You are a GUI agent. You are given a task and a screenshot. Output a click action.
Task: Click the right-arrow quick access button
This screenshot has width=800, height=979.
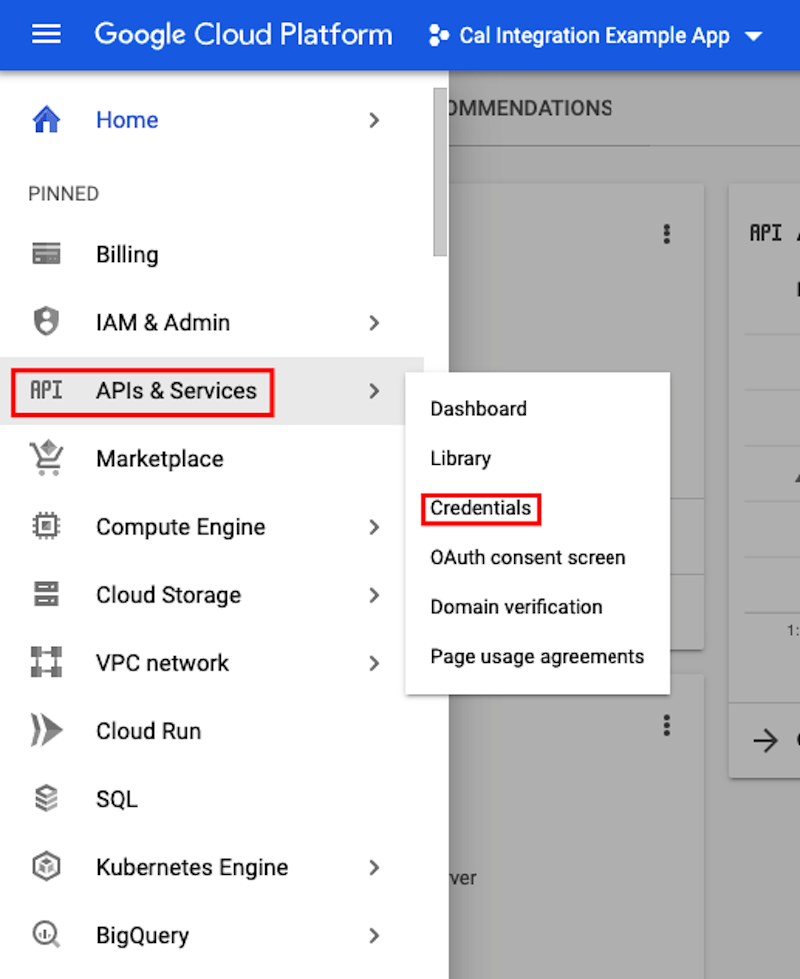pos(765,740)
